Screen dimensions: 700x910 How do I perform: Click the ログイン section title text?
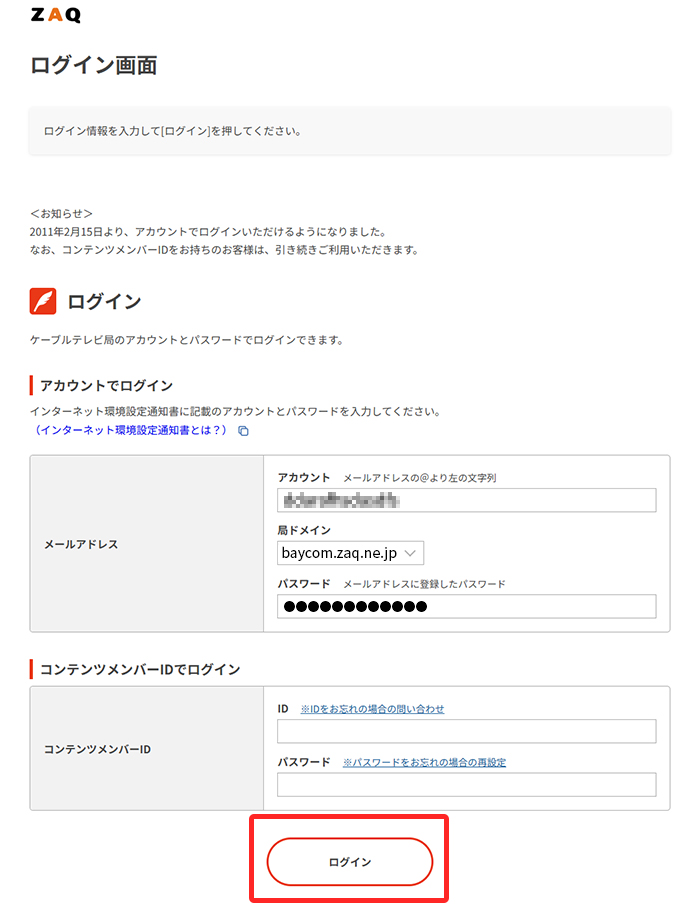pyautogui.click(x=104, y=301)
